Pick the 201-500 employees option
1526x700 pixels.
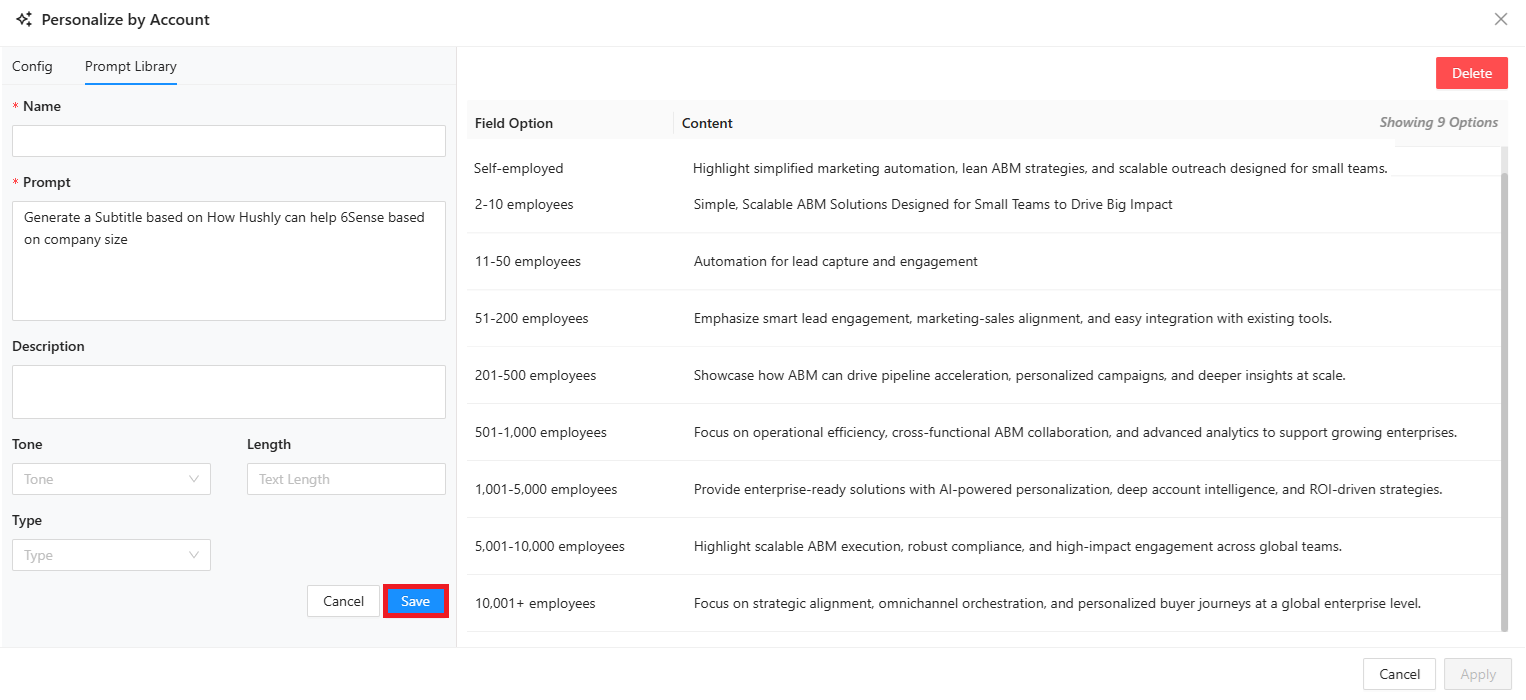(535, 375)
